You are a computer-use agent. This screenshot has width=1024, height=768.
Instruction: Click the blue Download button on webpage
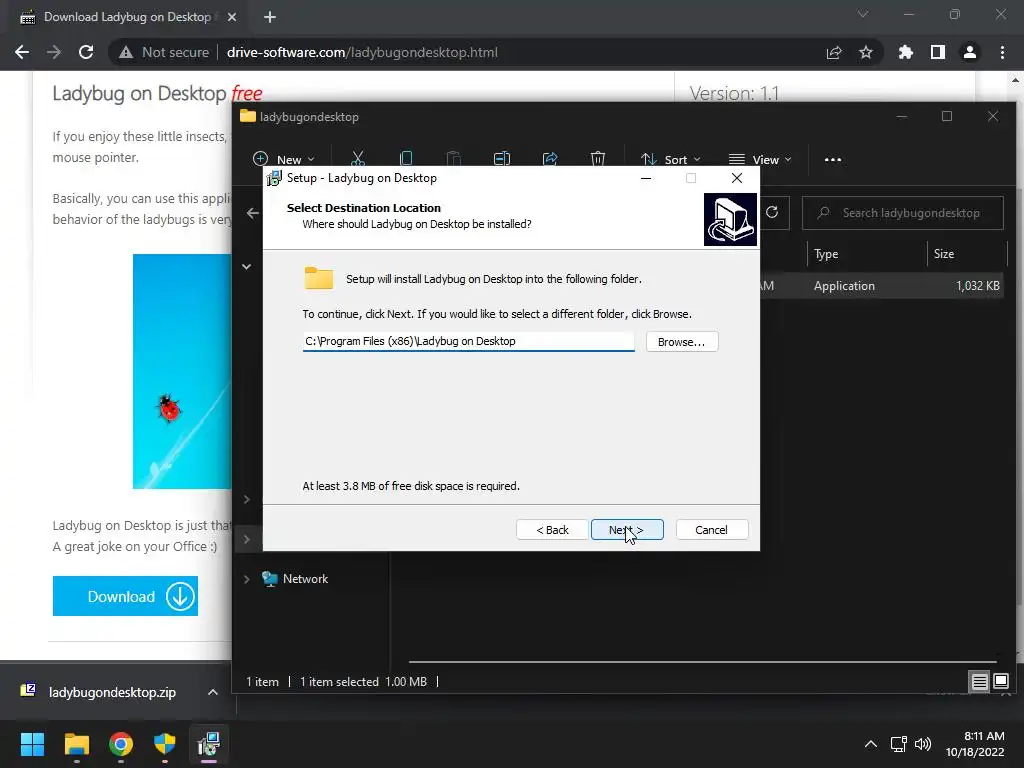(x=125, y=596)
